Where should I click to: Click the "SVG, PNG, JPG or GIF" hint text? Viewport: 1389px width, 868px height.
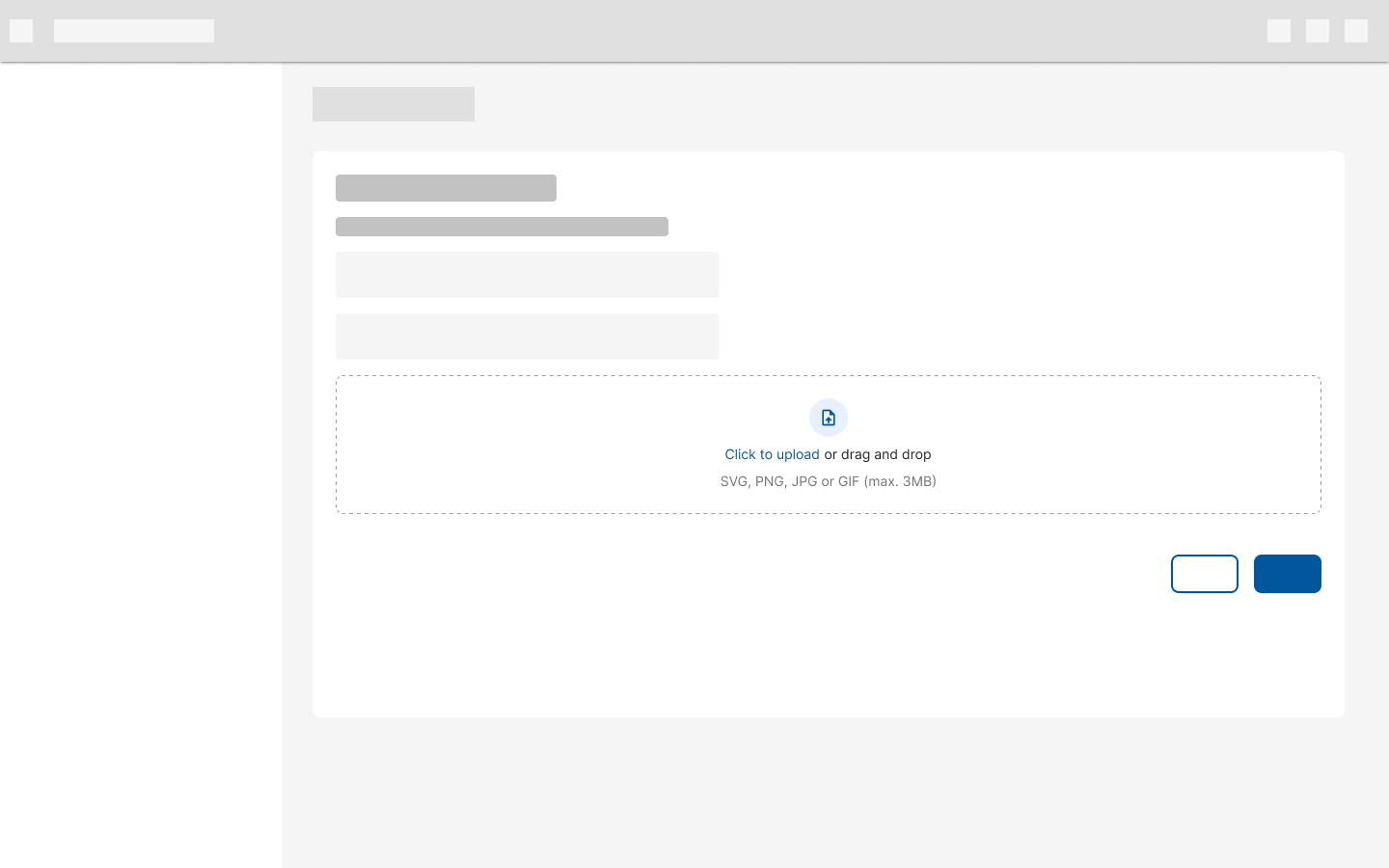tap(828, 481)
